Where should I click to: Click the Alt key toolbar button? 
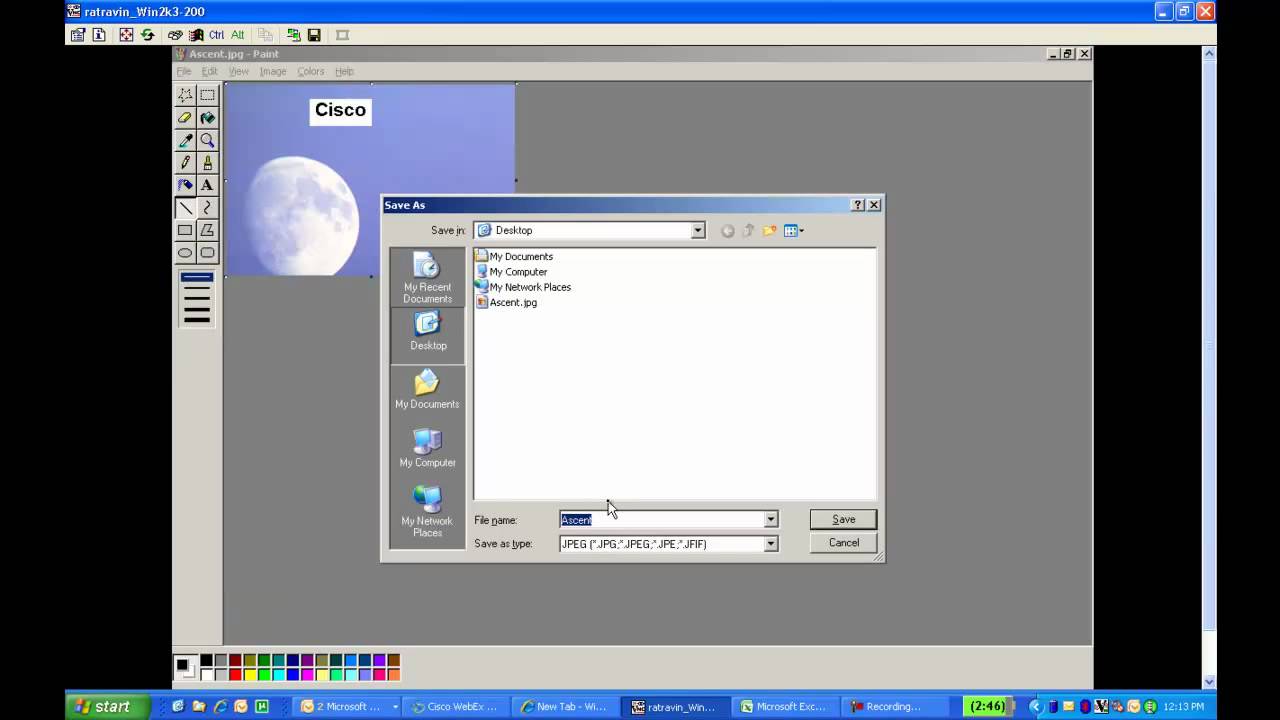coord(238,35)
